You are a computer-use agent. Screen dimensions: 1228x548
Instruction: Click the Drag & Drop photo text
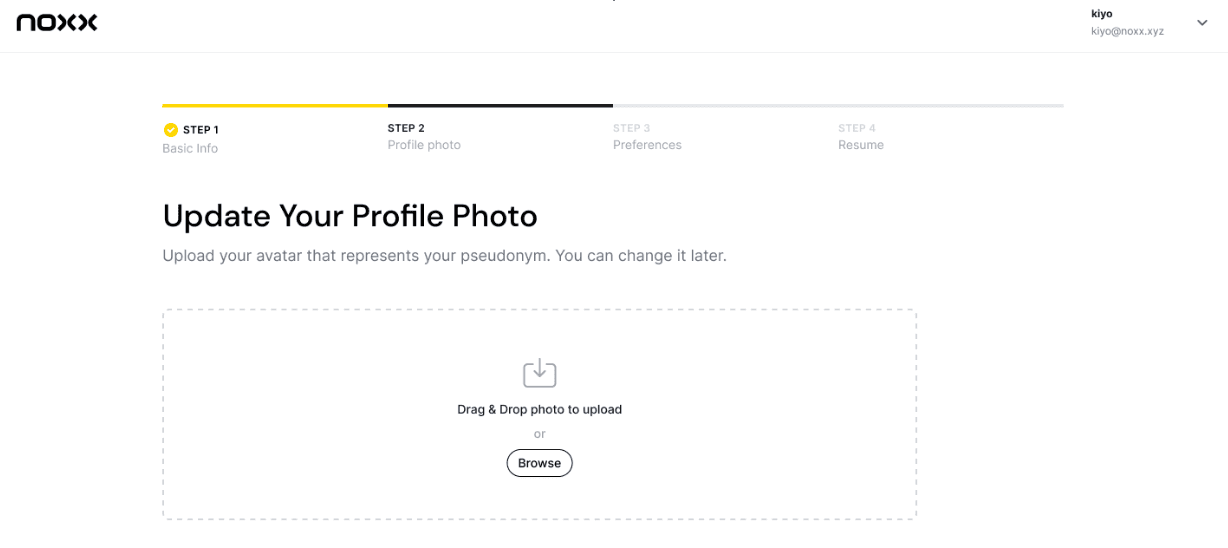[x=539, y=409]
